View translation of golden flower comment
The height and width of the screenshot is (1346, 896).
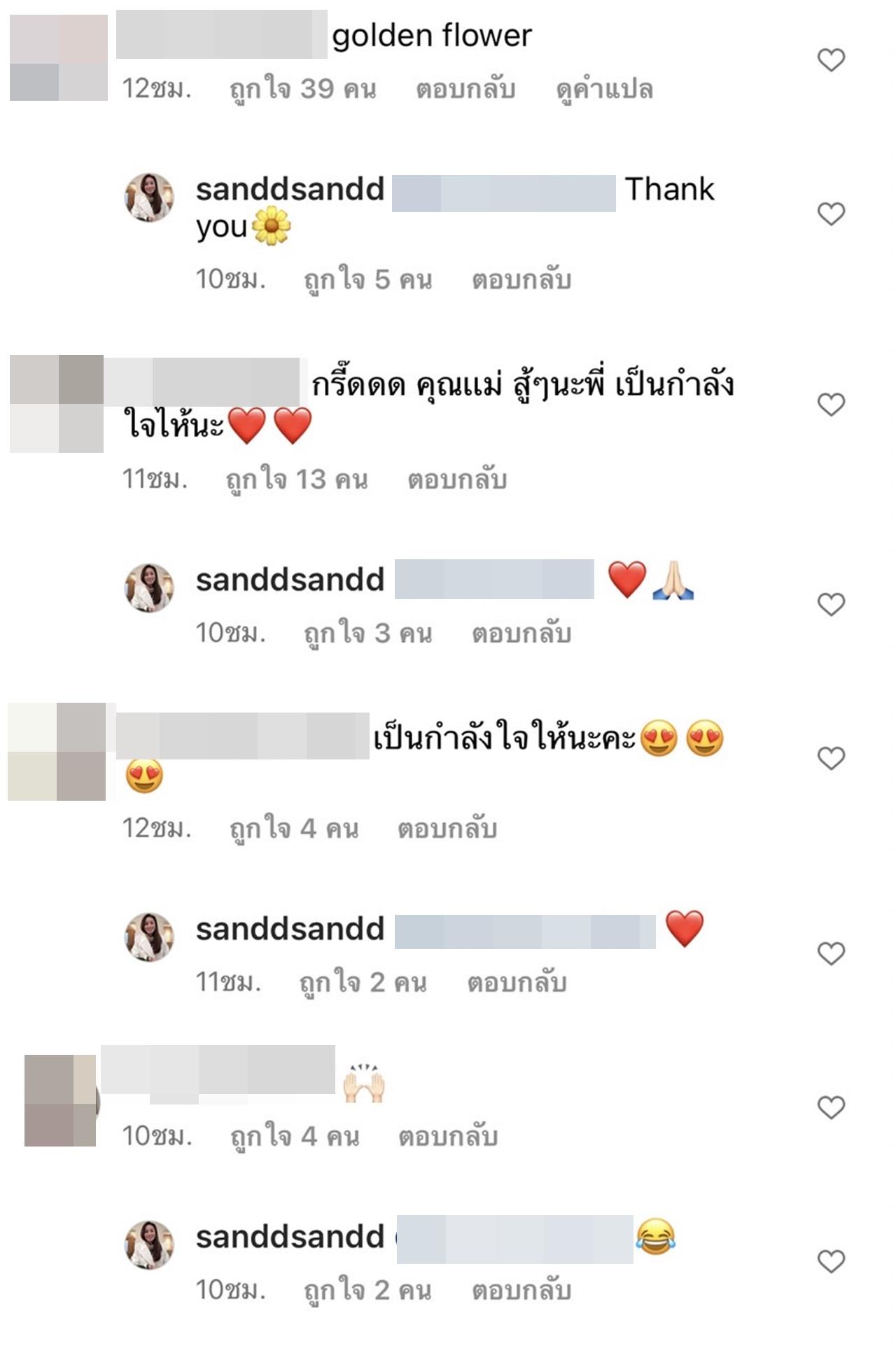605,90
